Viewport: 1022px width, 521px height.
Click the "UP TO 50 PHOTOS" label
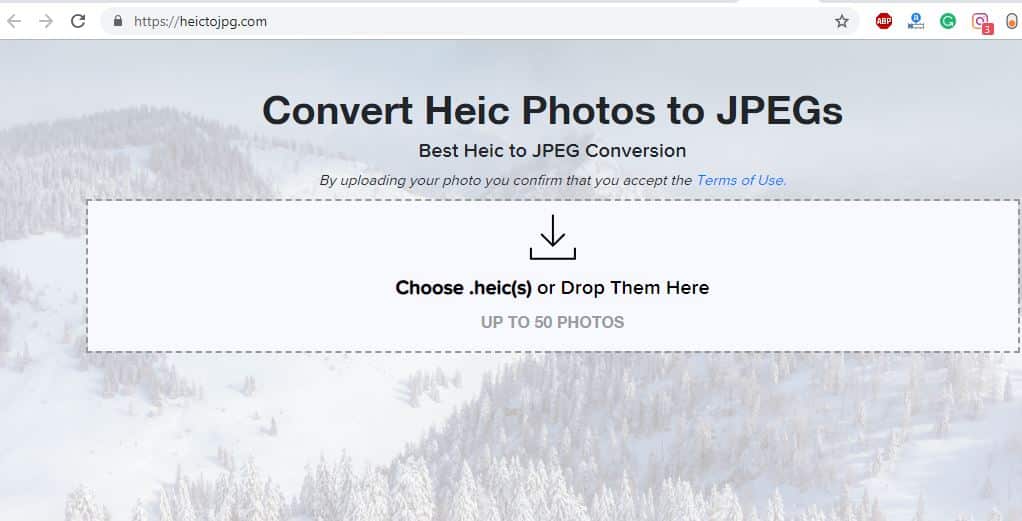552,322
